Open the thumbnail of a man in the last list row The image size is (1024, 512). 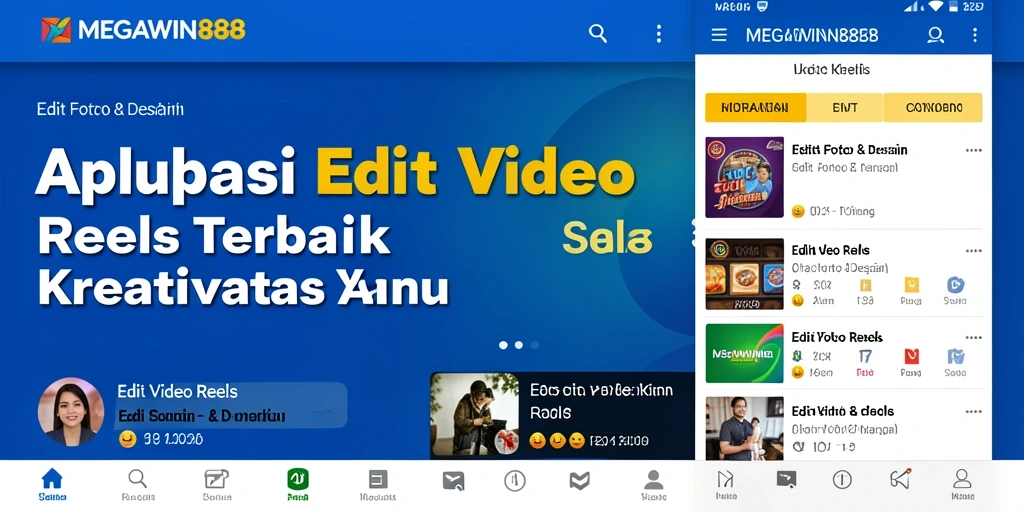[744, 428]
